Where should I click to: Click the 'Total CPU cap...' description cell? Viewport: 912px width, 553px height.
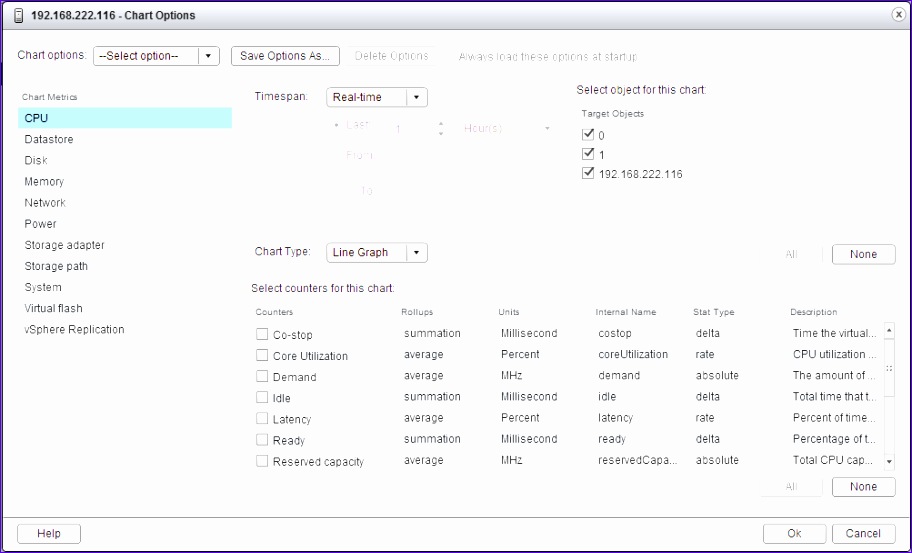coord(833,461)
